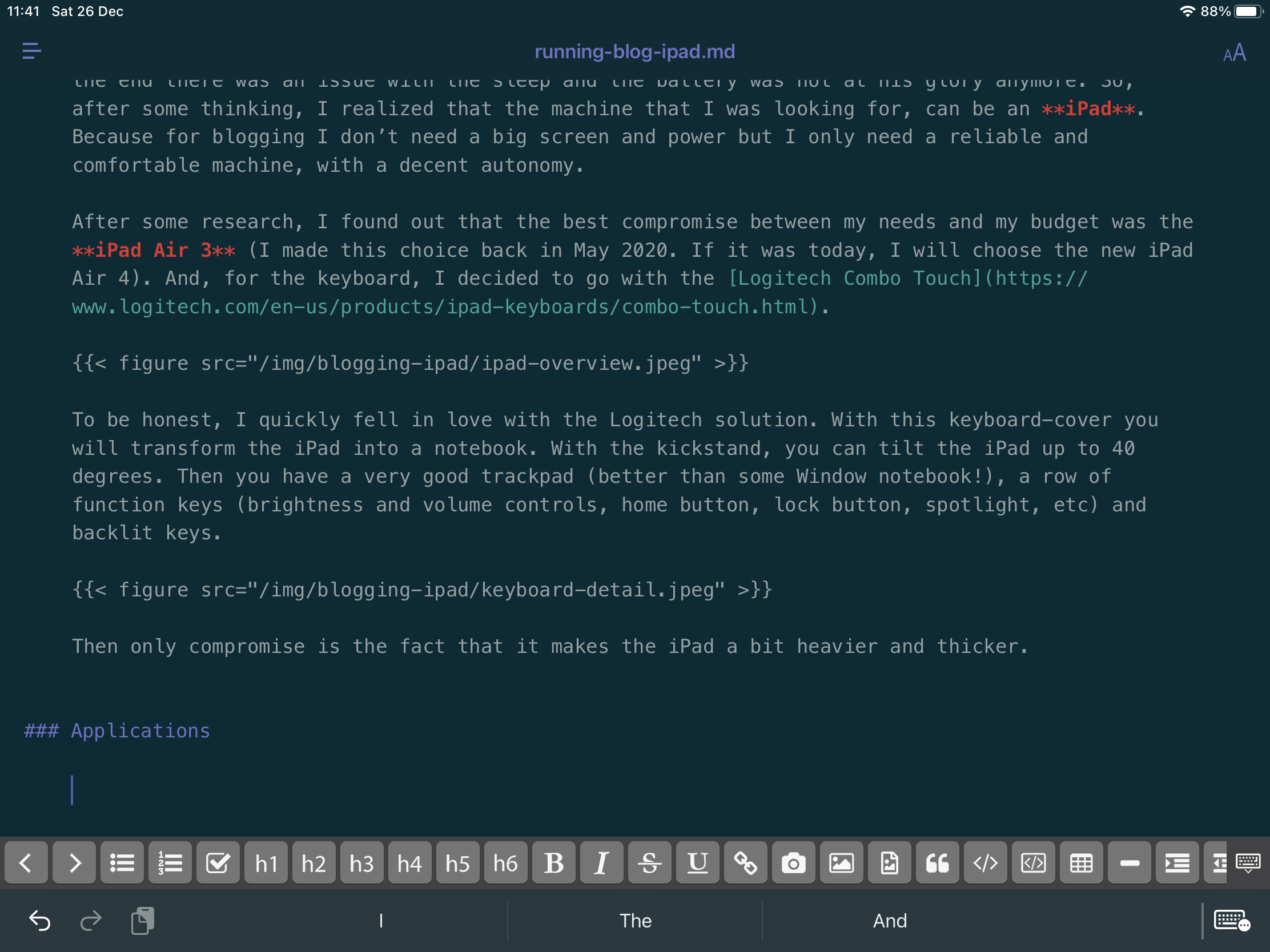Apply h3 heading format
The height and width of the screenshot is (952, 1270).
tap(361, 862)
